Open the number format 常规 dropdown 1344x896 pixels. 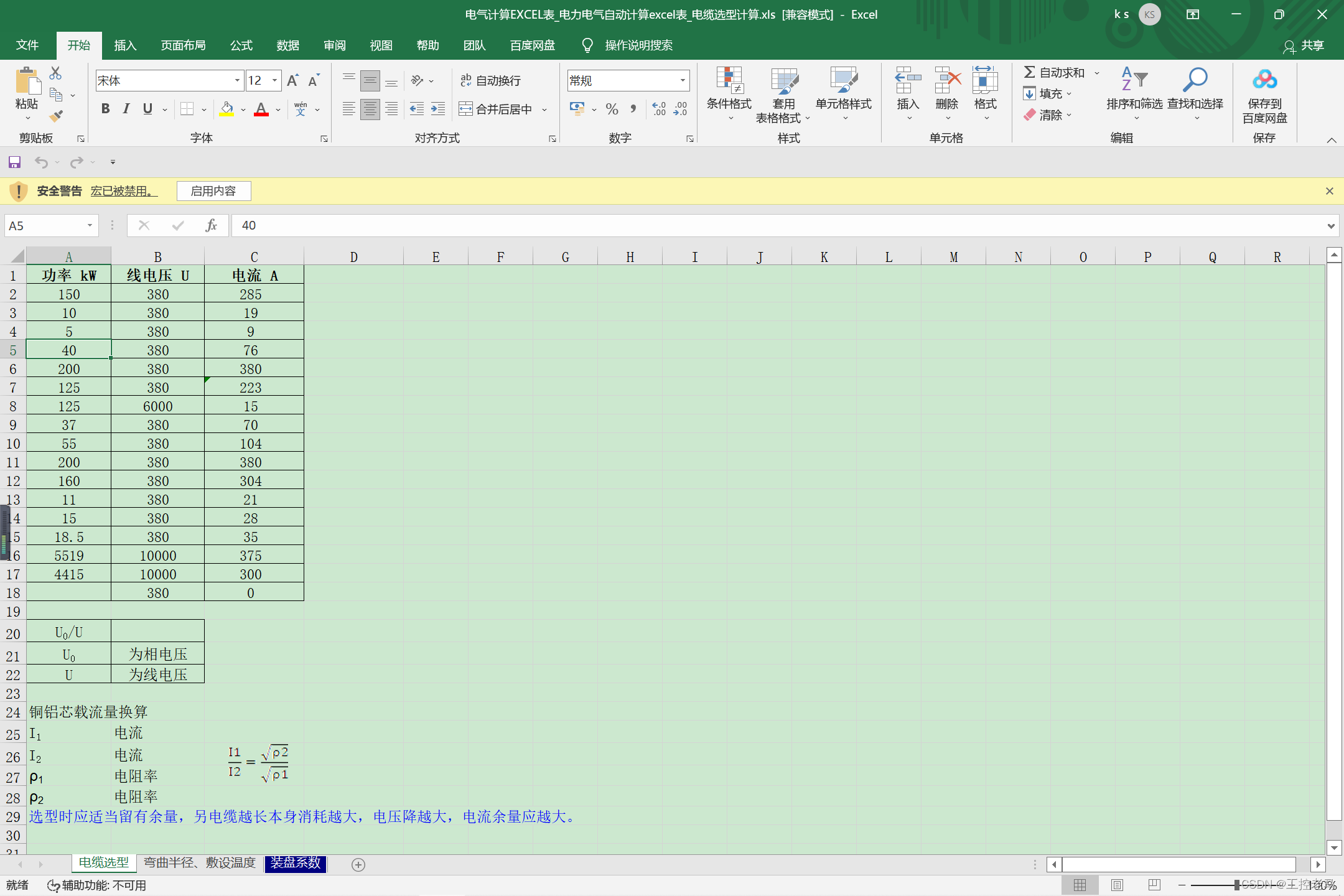tap(683, 80)
